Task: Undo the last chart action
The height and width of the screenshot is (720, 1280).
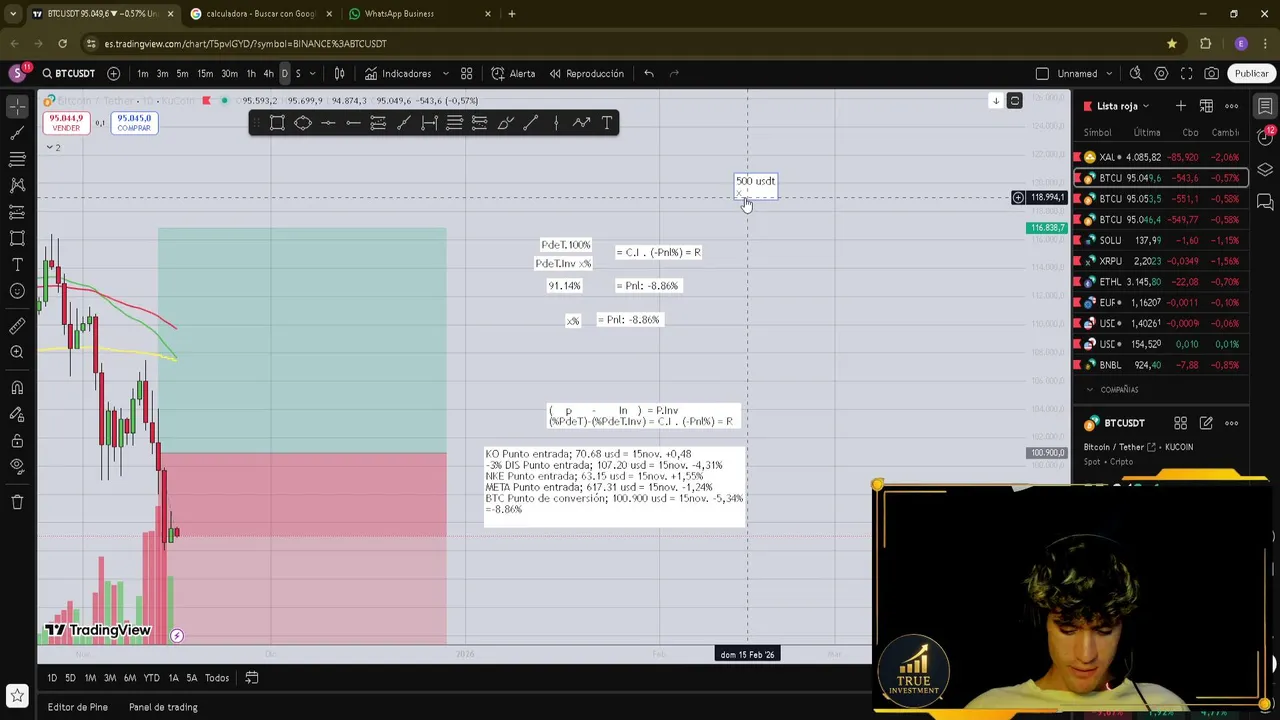Action: point(649,73)
